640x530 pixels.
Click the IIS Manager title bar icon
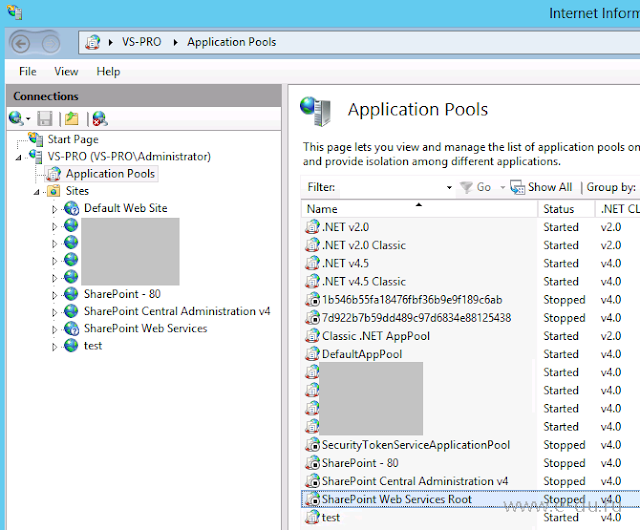click(15, 12)
